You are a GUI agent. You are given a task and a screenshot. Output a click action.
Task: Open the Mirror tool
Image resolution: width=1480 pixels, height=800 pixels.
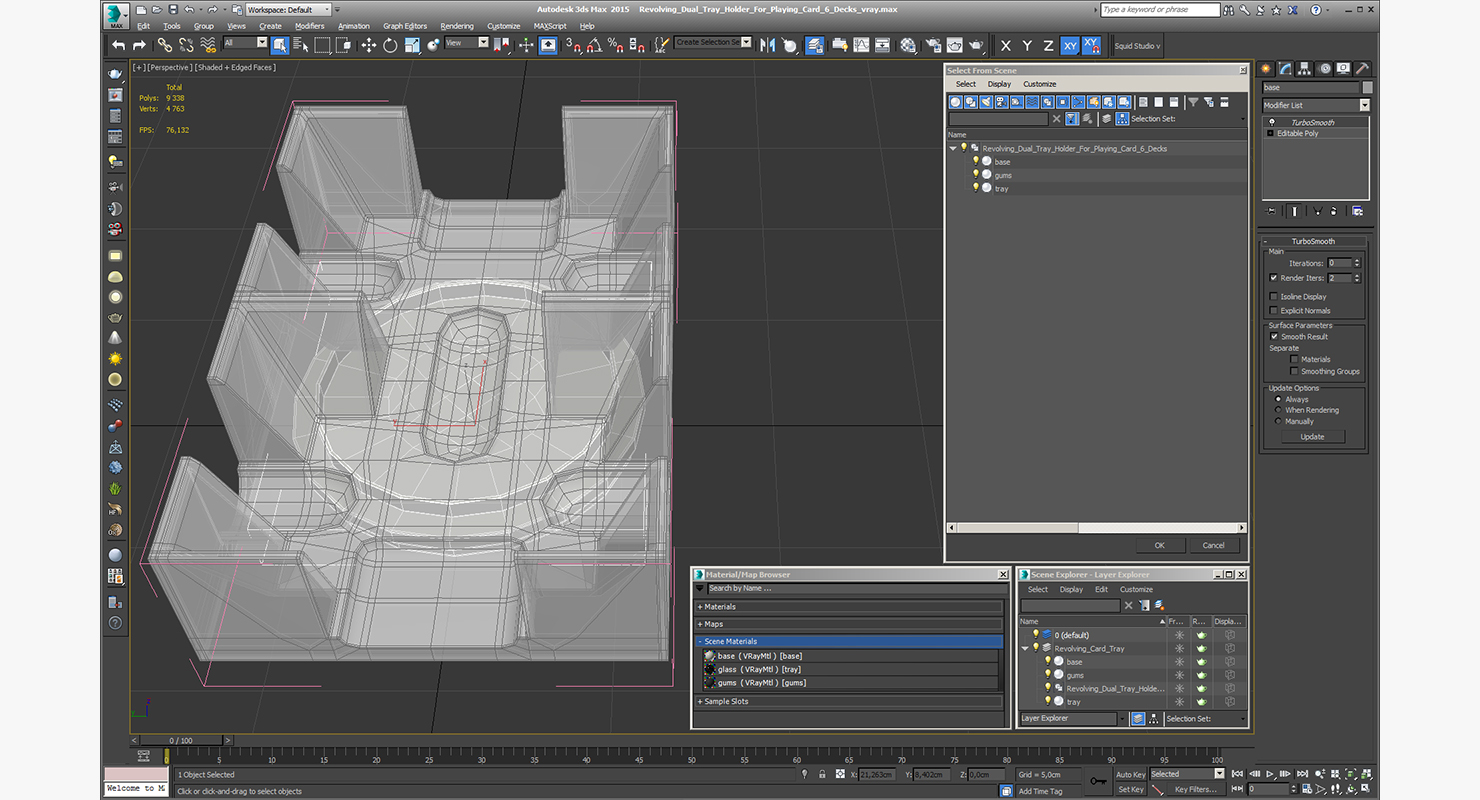768,45
